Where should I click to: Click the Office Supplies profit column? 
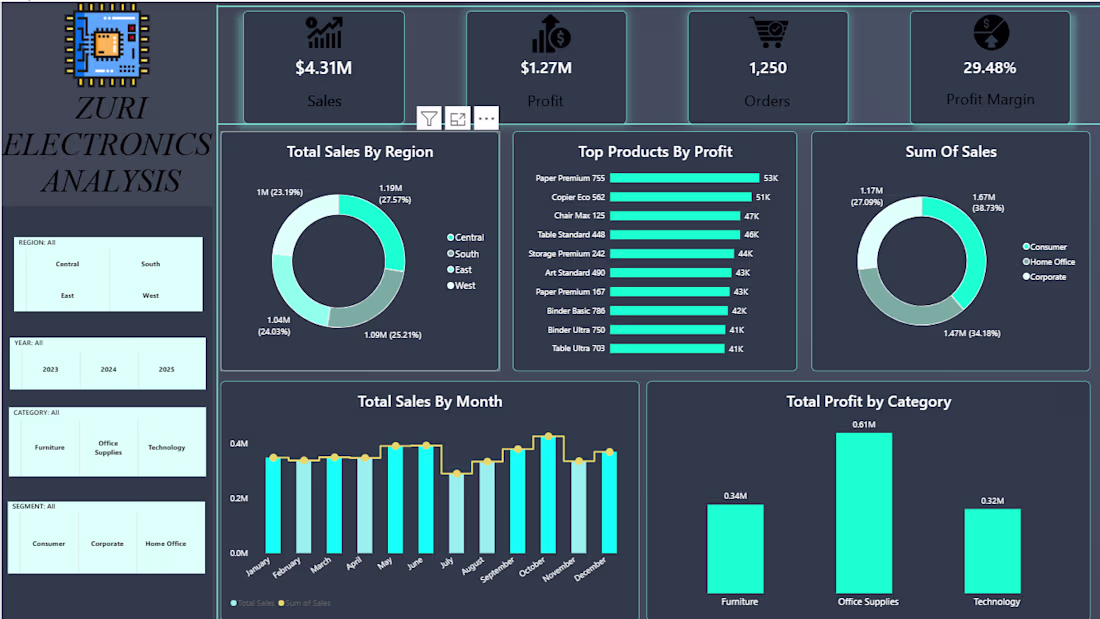[864, 513]
